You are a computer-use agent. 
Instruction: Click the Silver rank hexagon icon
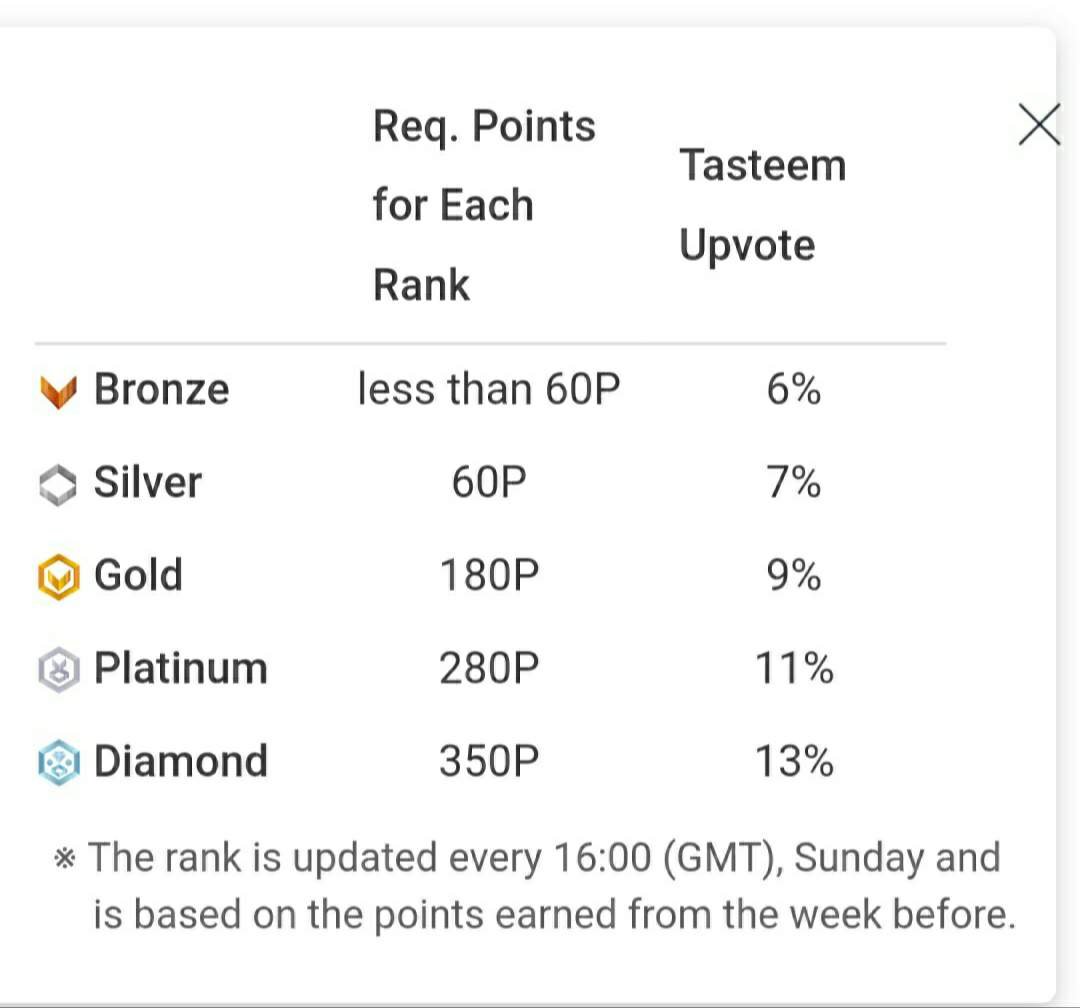(x=58, y=485)
